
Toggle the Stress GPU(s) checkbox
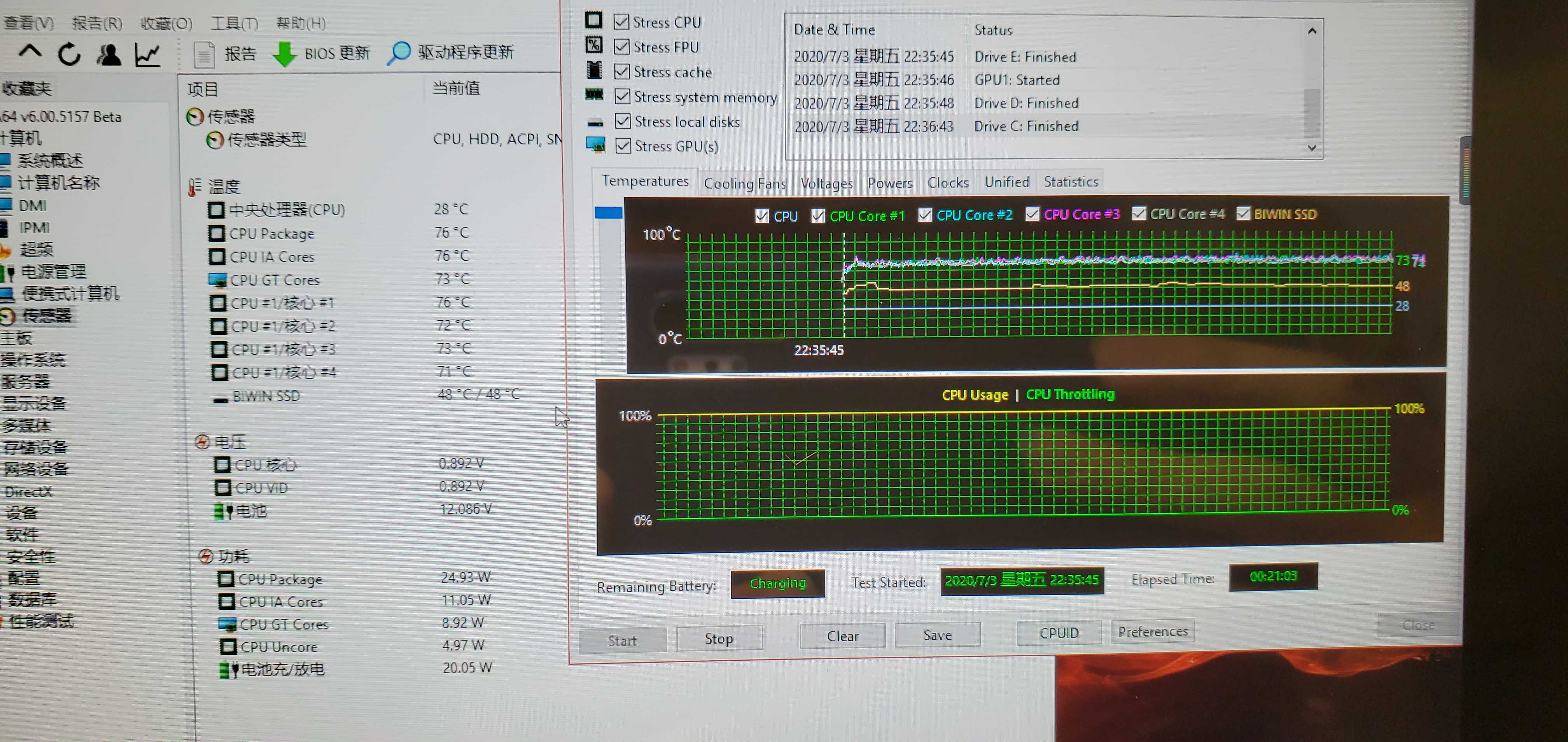pyautogui.click(x=623, y=146)
